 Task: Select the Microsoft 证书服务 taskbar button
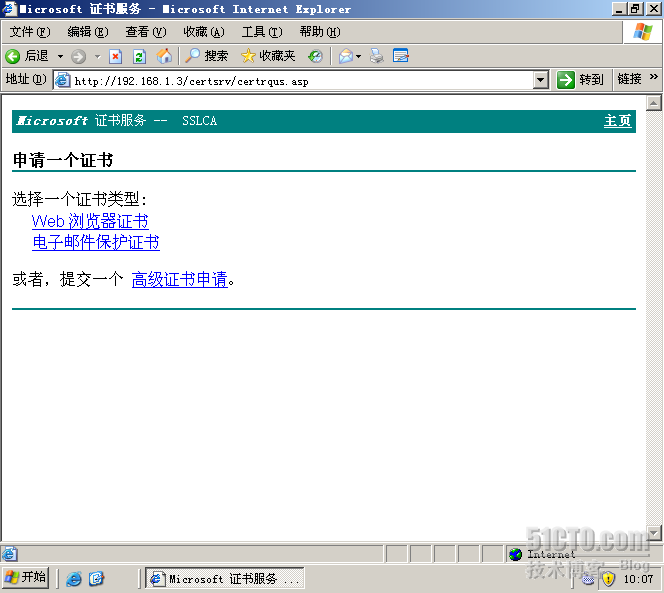tap(224, 579)
